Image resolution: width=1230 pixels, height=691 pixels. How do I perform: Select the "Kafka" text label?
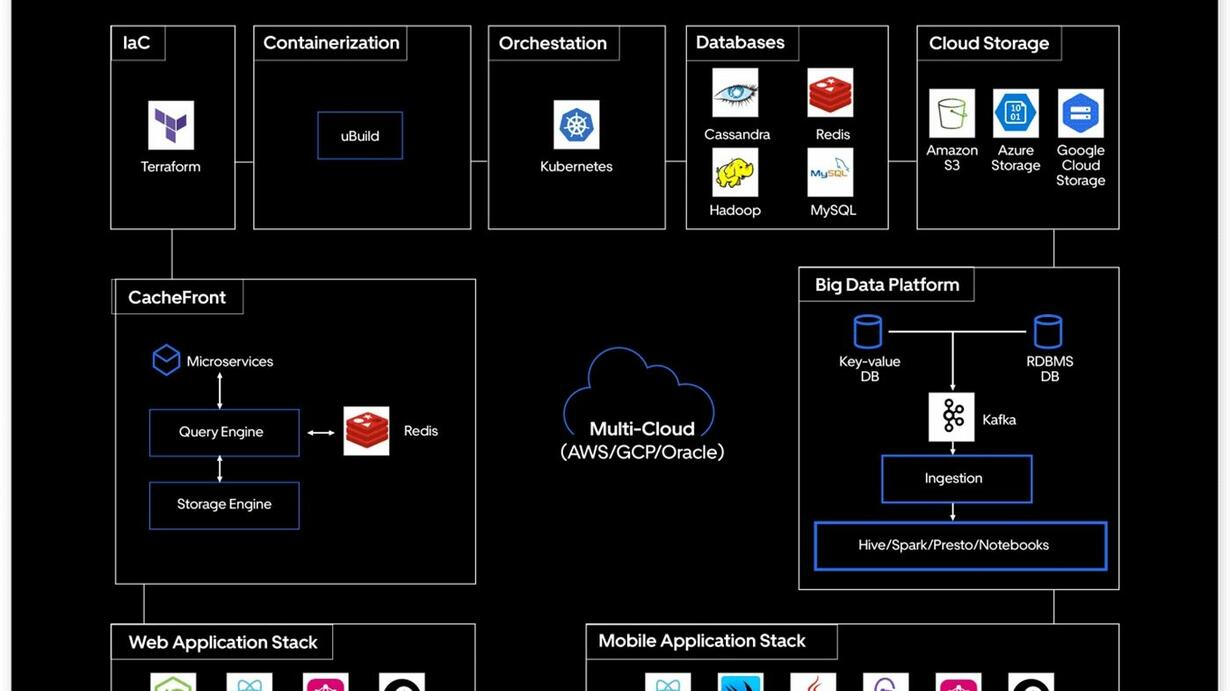point(999,420)
